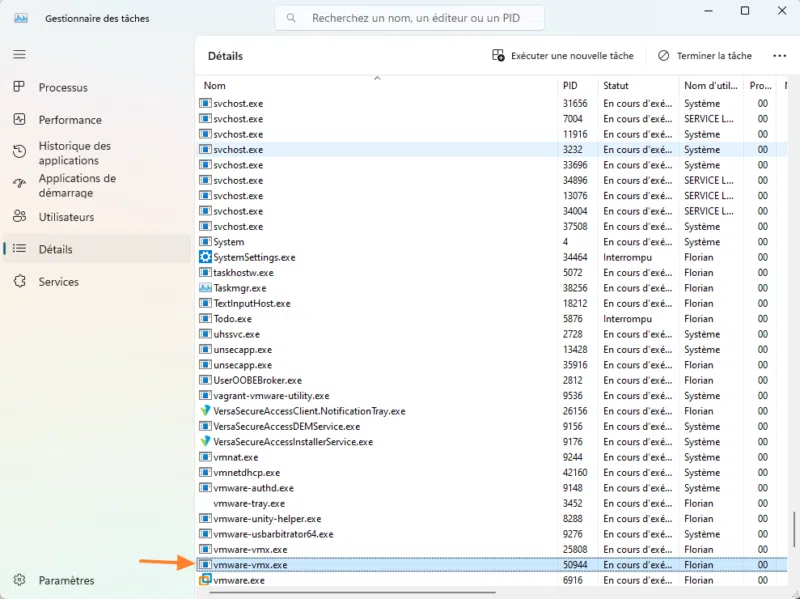This screenshot has width=800, height=599.
Task: Open Paramètres at the bottom of the sidebar
Action: point(60,580)
